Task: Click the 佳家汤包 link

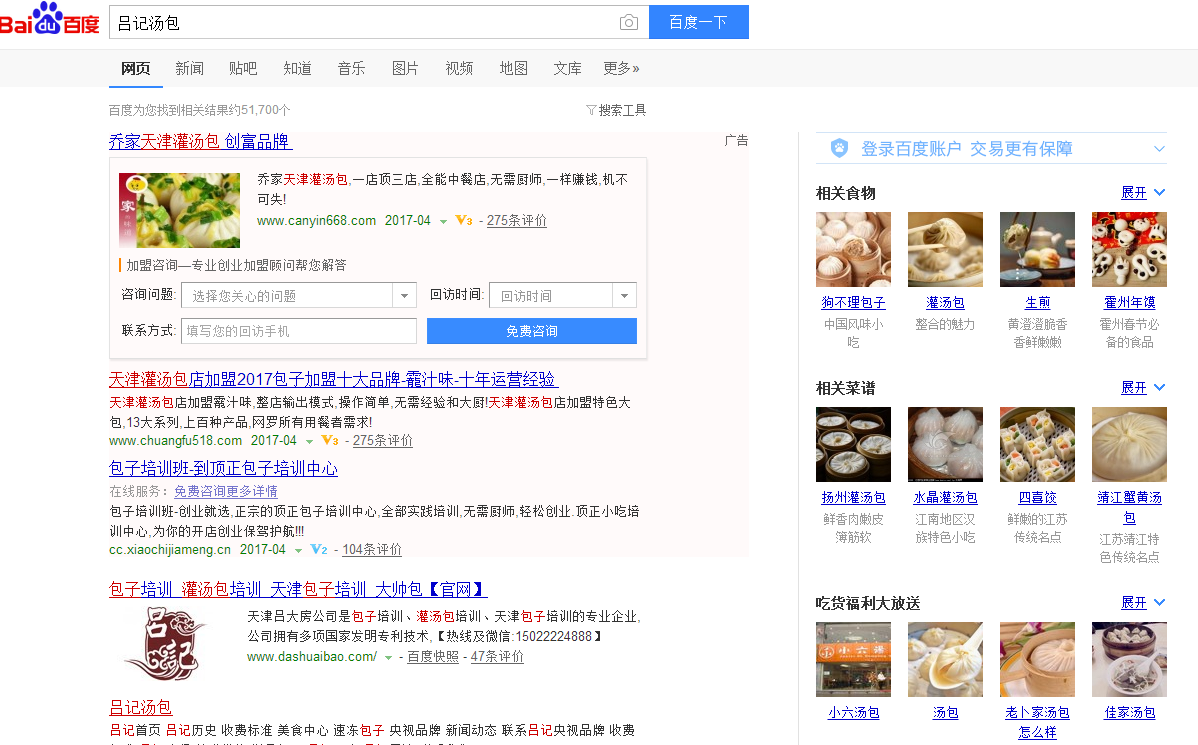Action: pos(1129,712)
